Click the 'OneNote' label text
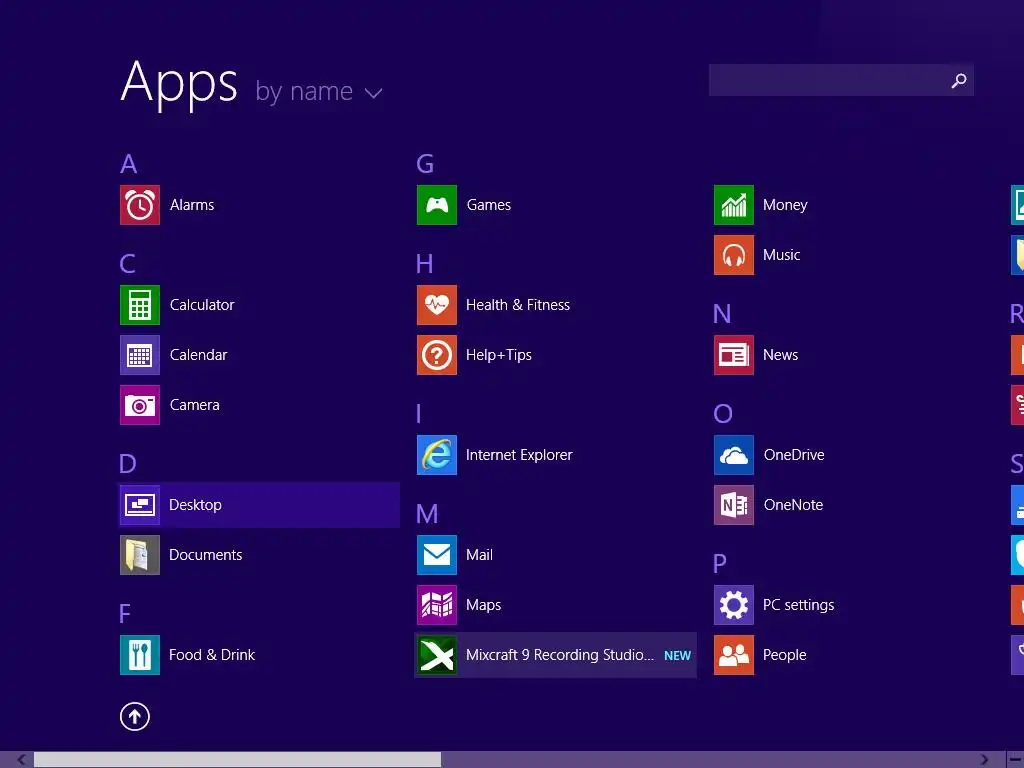Image resolution: width=1024 pixels, height=768 pixels. (x=793, y=505)
